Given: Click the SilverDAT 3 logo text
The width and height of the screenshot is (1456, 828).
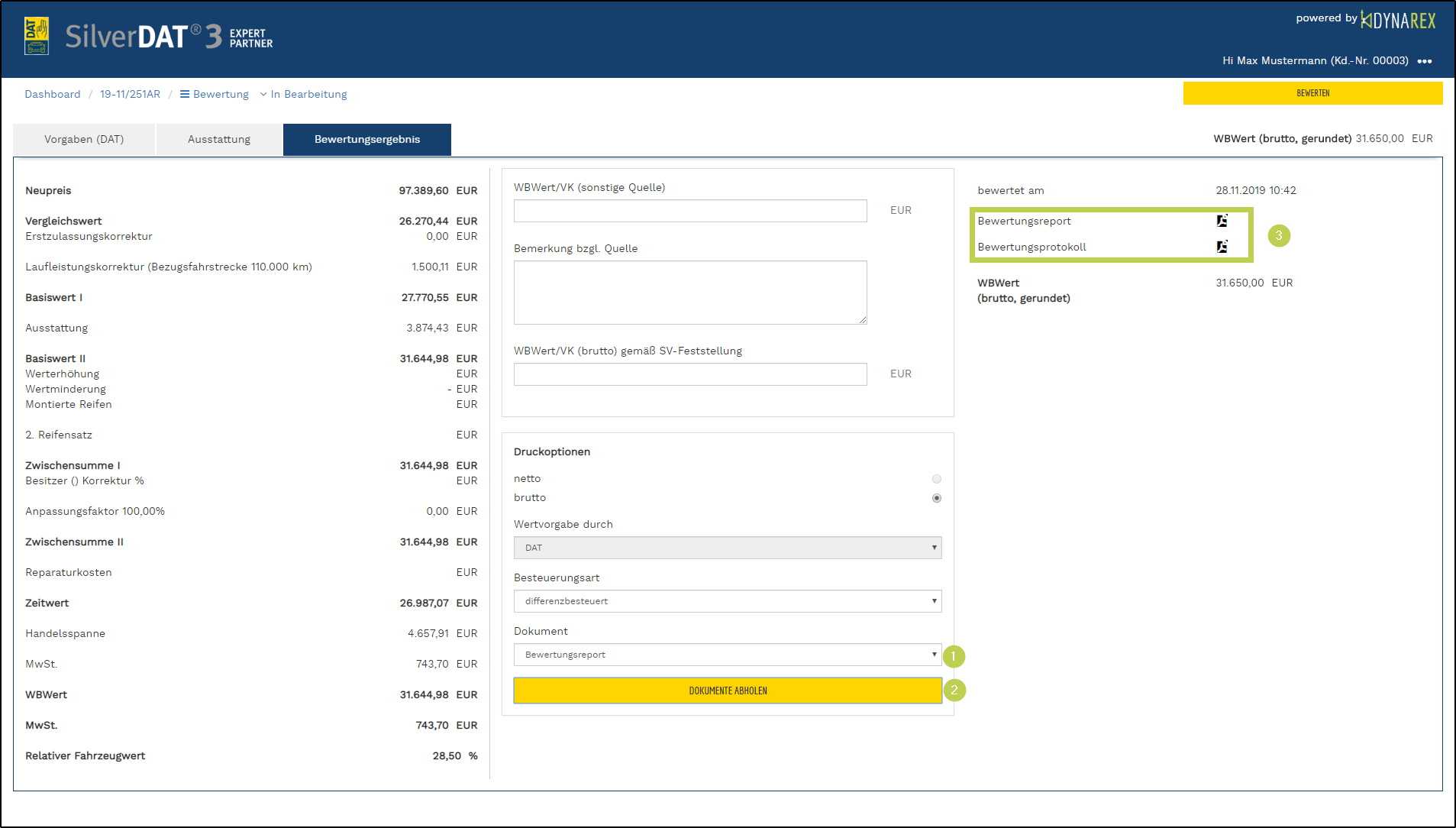Looking at the screenshot, I should pos(144,36).
